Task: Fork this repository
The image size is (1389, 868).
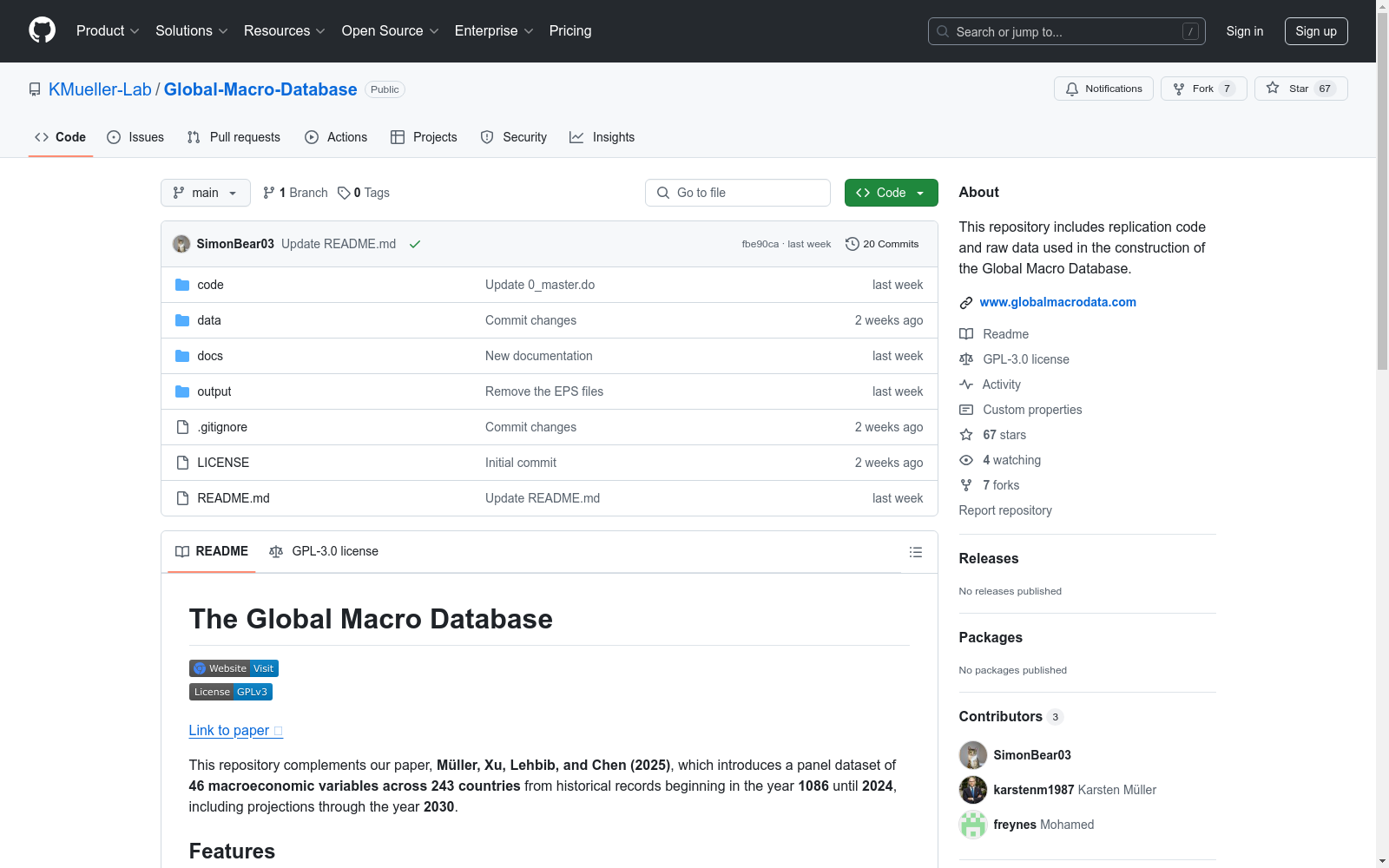Action: [1203, 89]
